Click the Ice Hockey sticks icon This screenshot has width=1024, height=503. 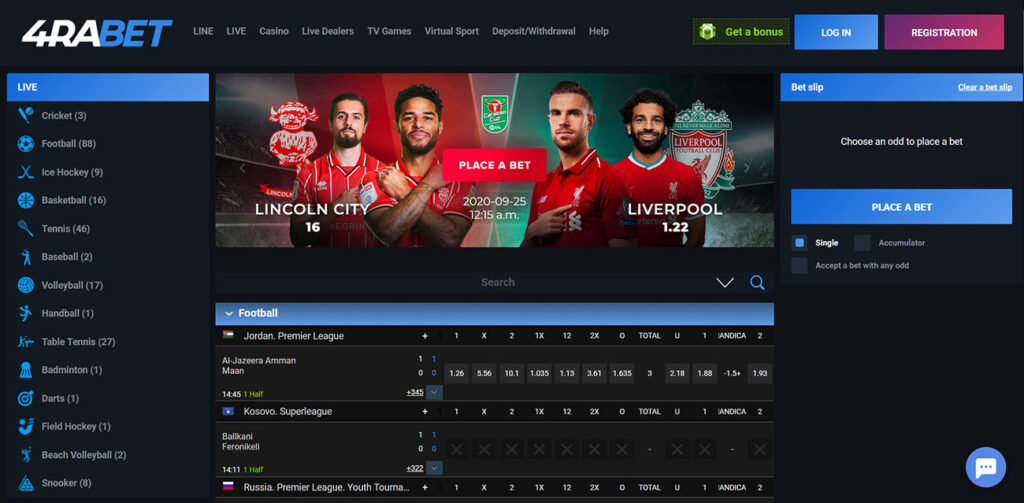point(25,172)
